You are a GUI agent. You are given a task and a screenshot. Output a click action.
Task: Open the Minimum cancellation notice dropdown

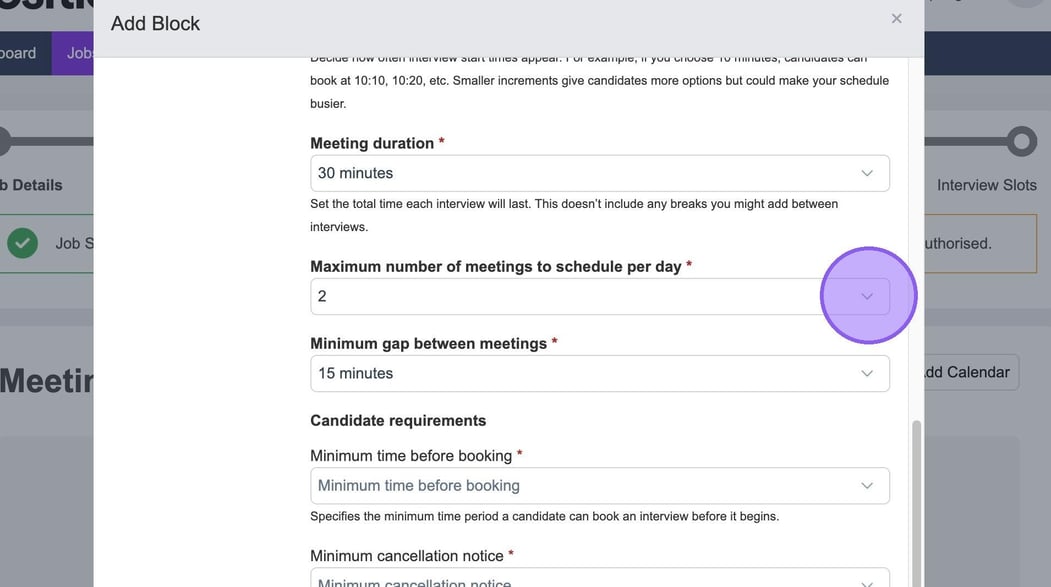click(599, 580)
